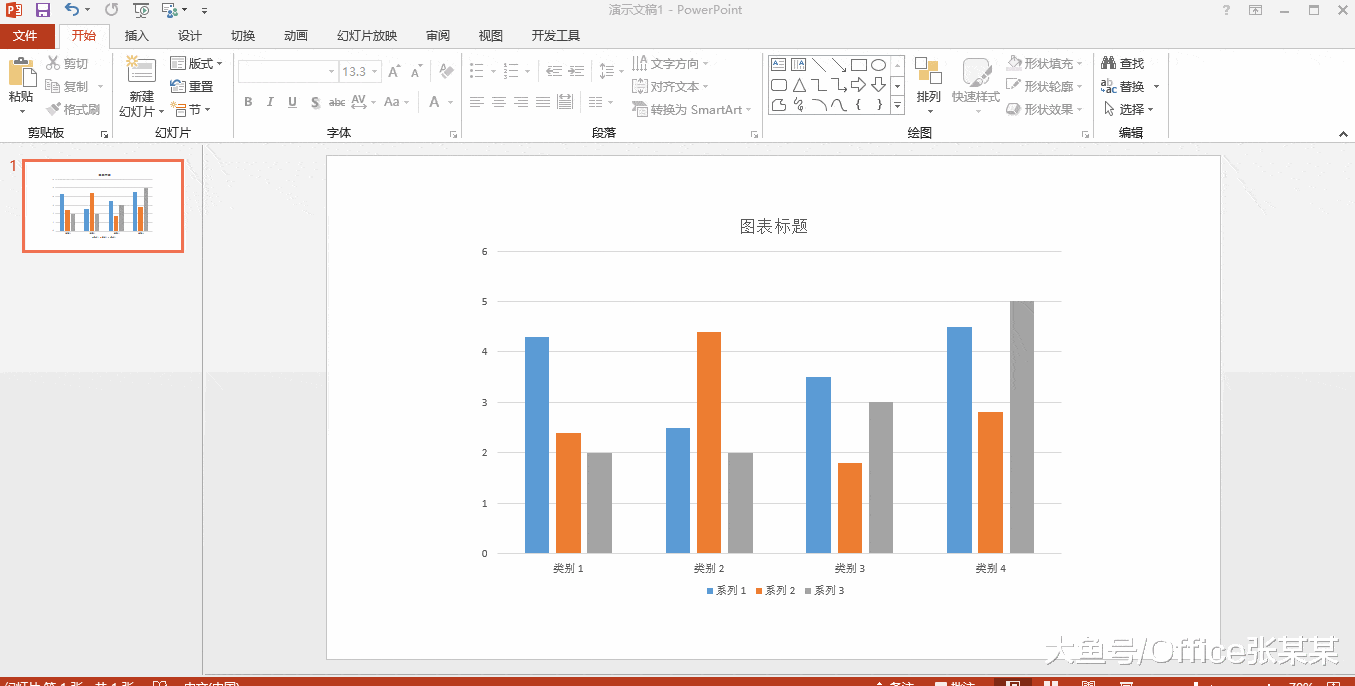Align text right in paragraph group
The width and height of the screenshot is (1355, 686).
click(521, 102)
